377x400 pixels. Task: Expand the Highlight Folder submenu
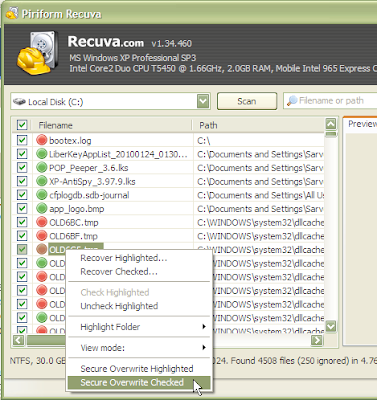tap(139, 327)
